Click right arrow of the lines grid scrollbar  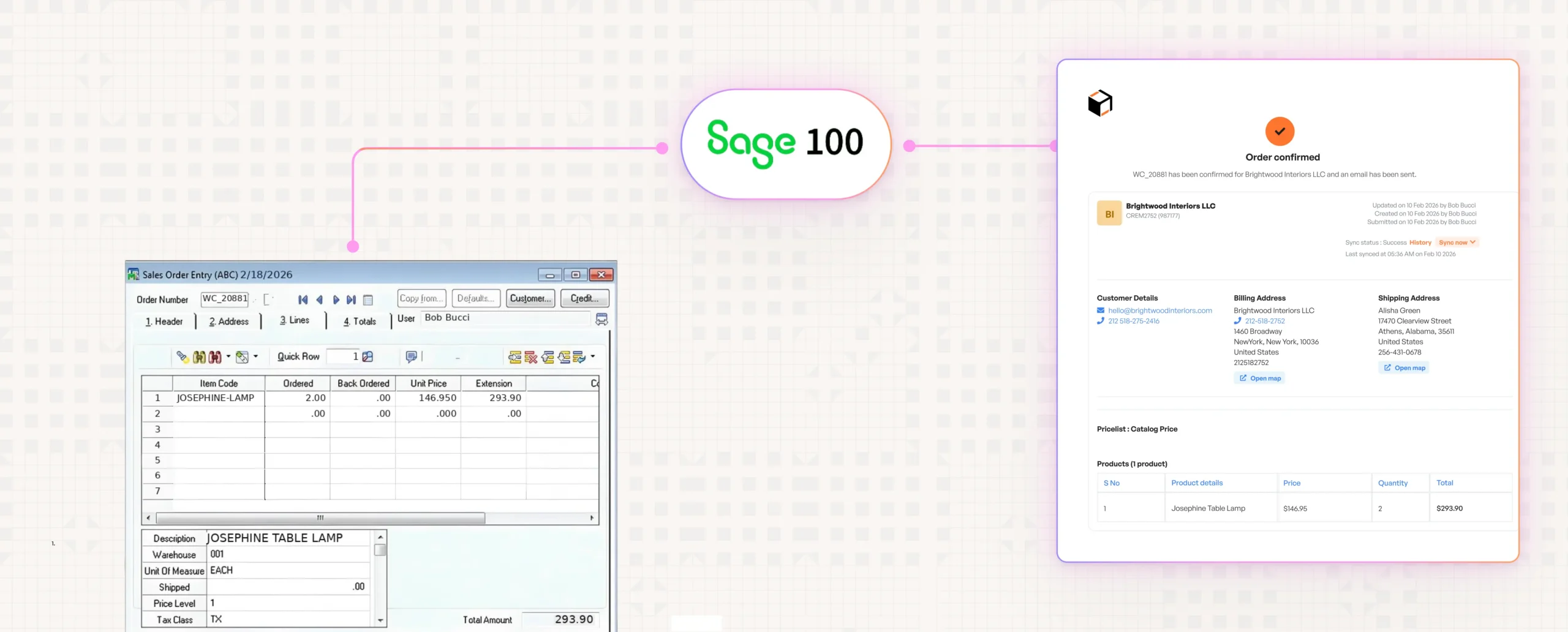tap(592, 518)
